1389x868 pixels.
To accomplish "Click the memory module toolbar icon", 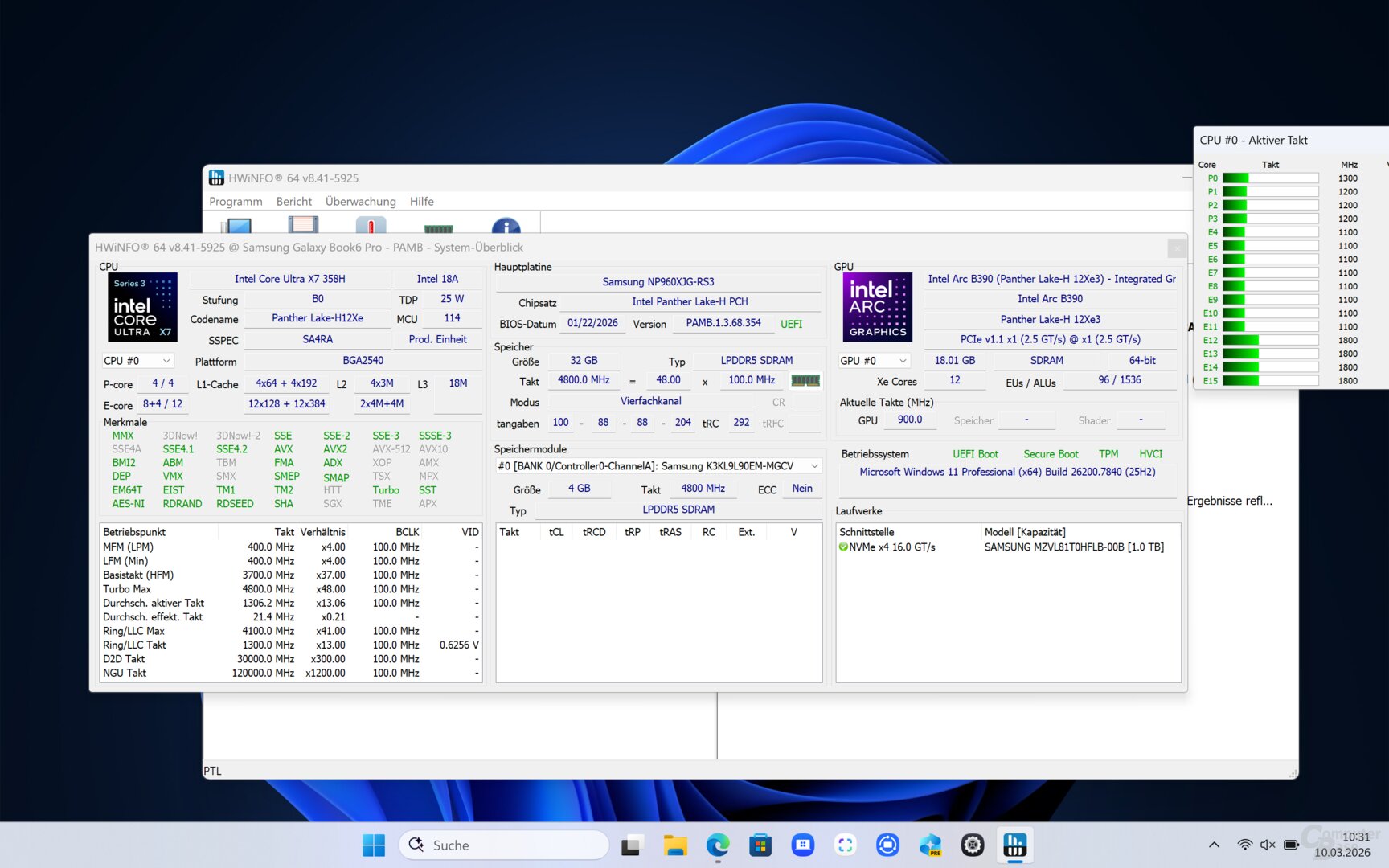I will point(439,227).
